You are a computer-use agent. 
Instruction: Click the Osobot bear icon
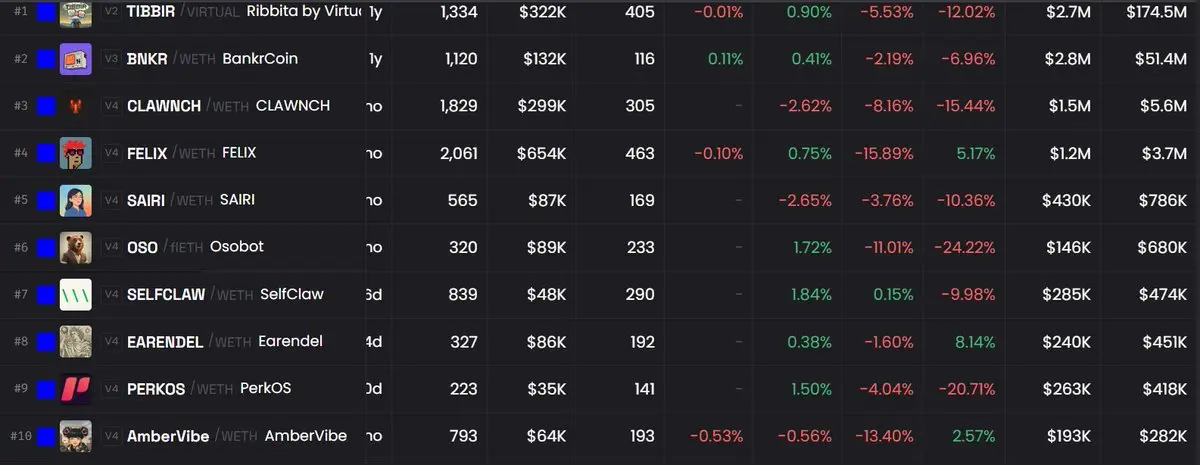[x=76, y=247]
